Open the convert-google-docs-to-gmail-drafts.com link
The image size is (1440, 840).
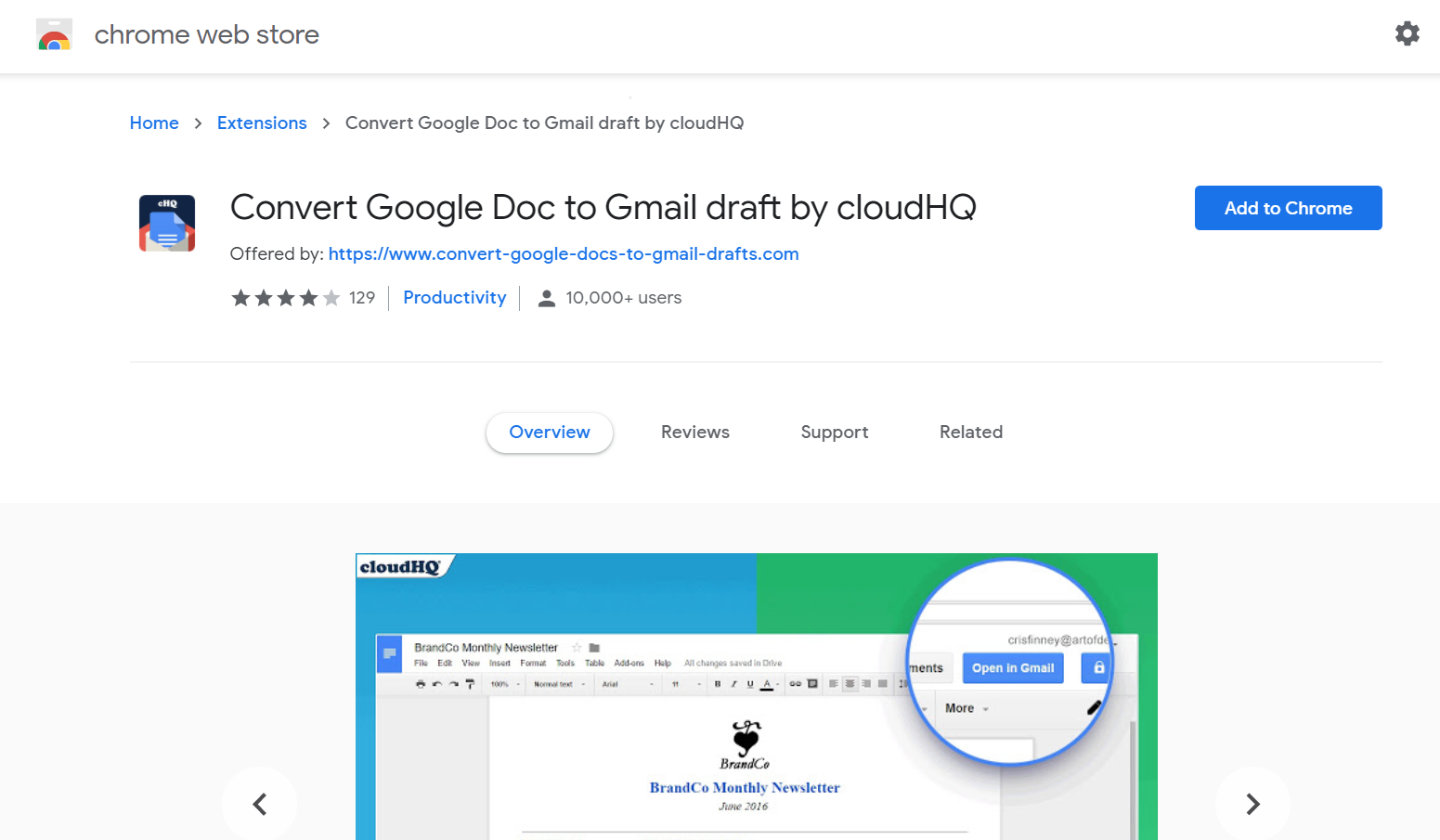tap(564, 253)
